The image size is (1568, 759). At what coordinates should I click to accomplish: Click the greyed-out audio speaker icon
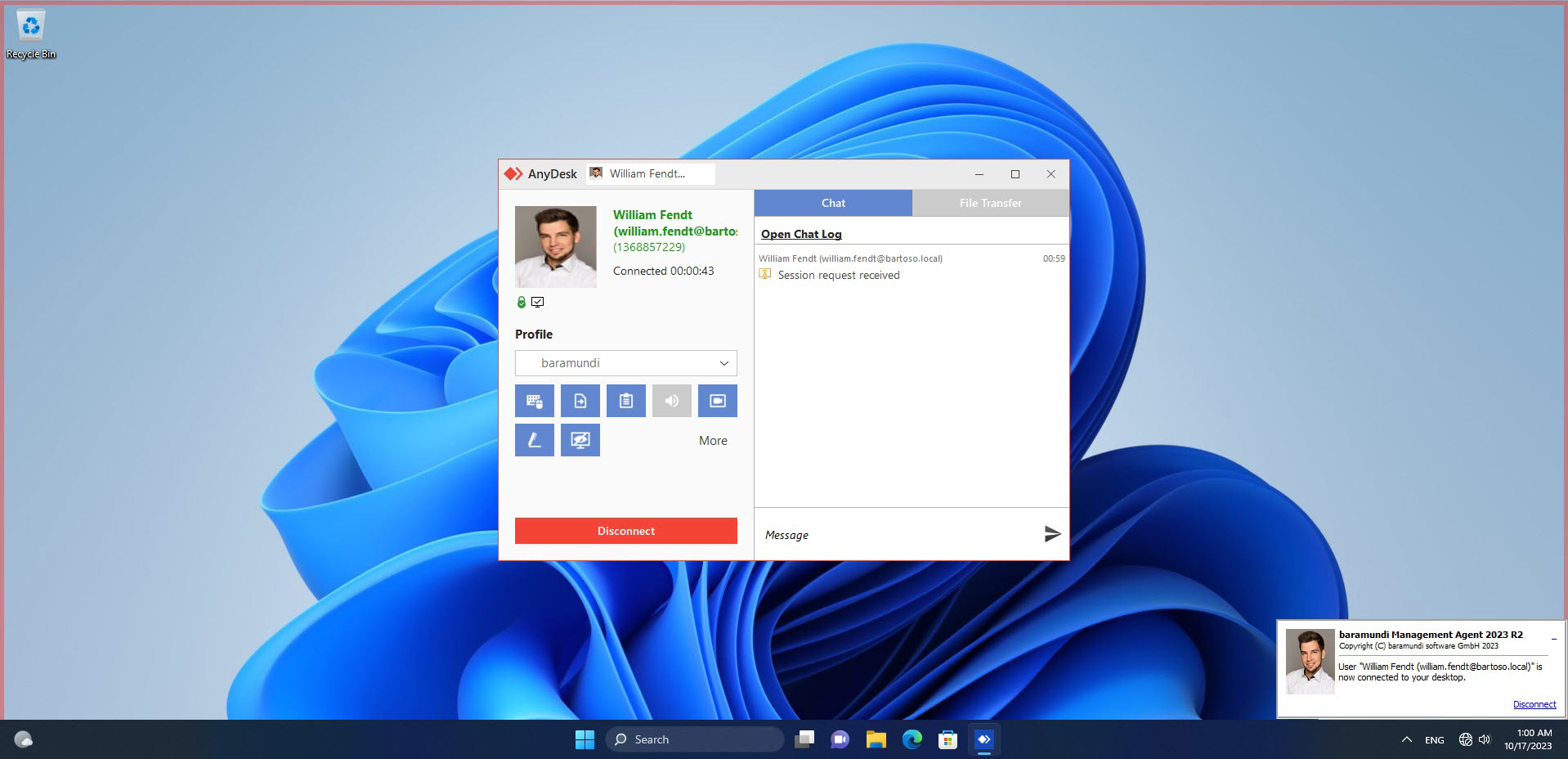point(672,401)
